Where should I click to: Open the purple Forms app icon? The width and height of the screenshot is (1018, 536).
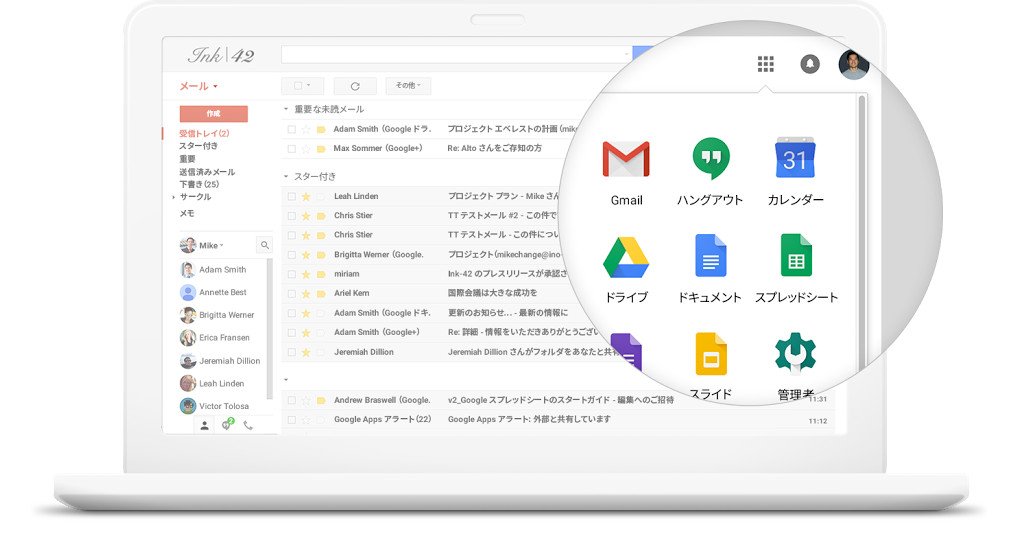pyautogui.click(x=627, y=352)
